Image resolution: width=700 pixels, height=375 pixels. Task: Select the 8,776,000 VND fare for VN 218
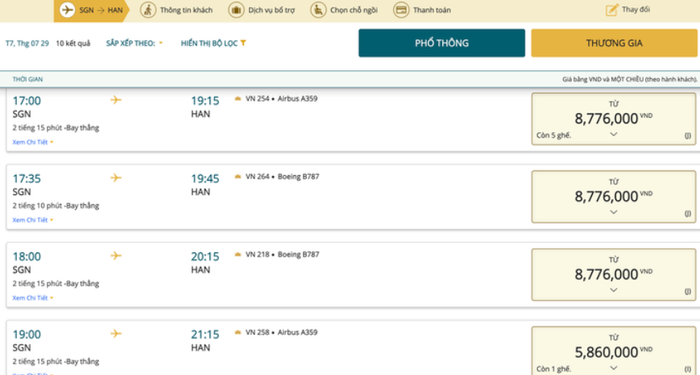613,275
